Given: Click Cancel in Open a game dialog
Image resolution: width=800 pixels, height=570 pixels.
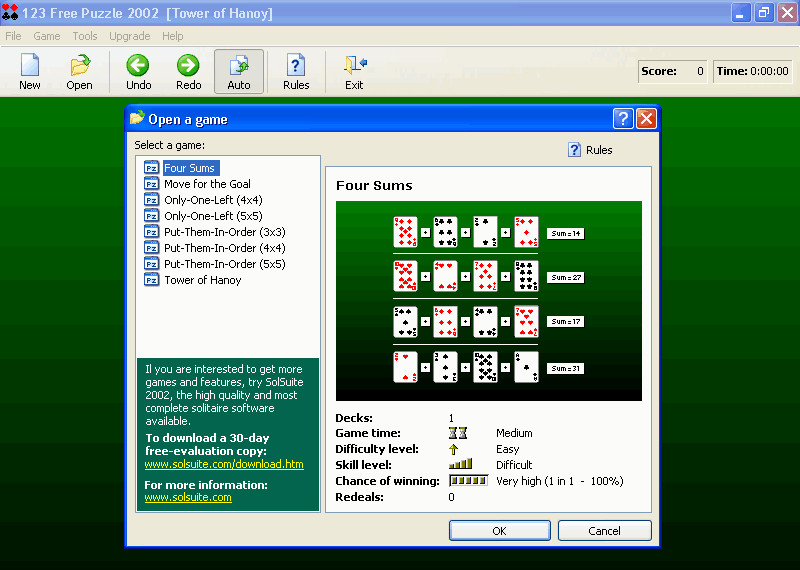Looking at the screenshot, I should tap(605, 530).
